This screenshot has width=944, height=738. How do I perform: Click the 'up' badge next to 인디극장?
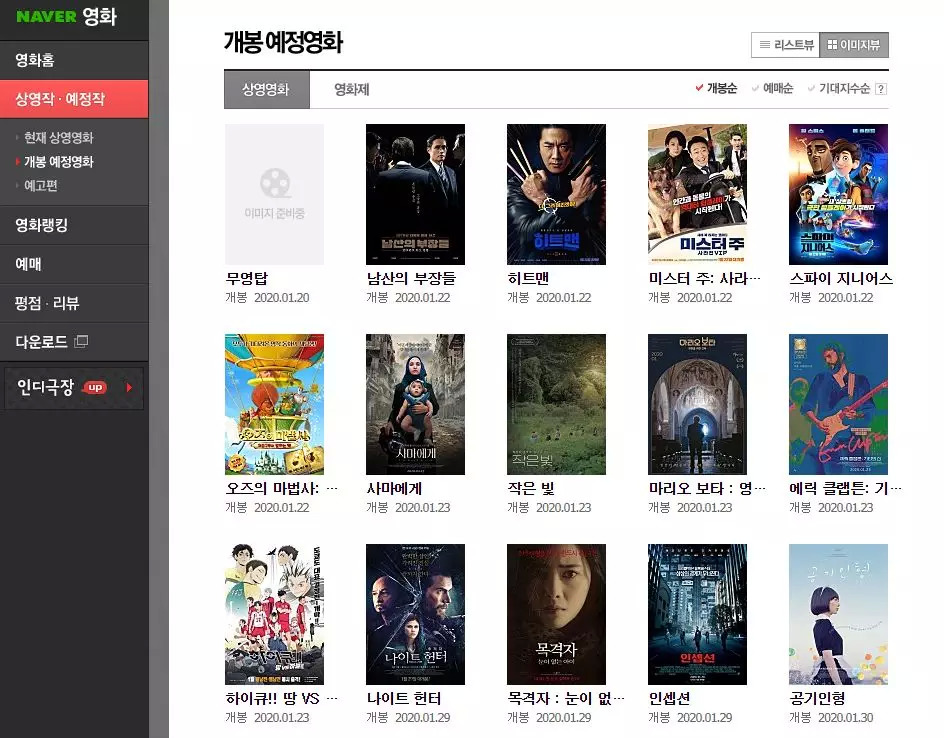coord(95,387)
